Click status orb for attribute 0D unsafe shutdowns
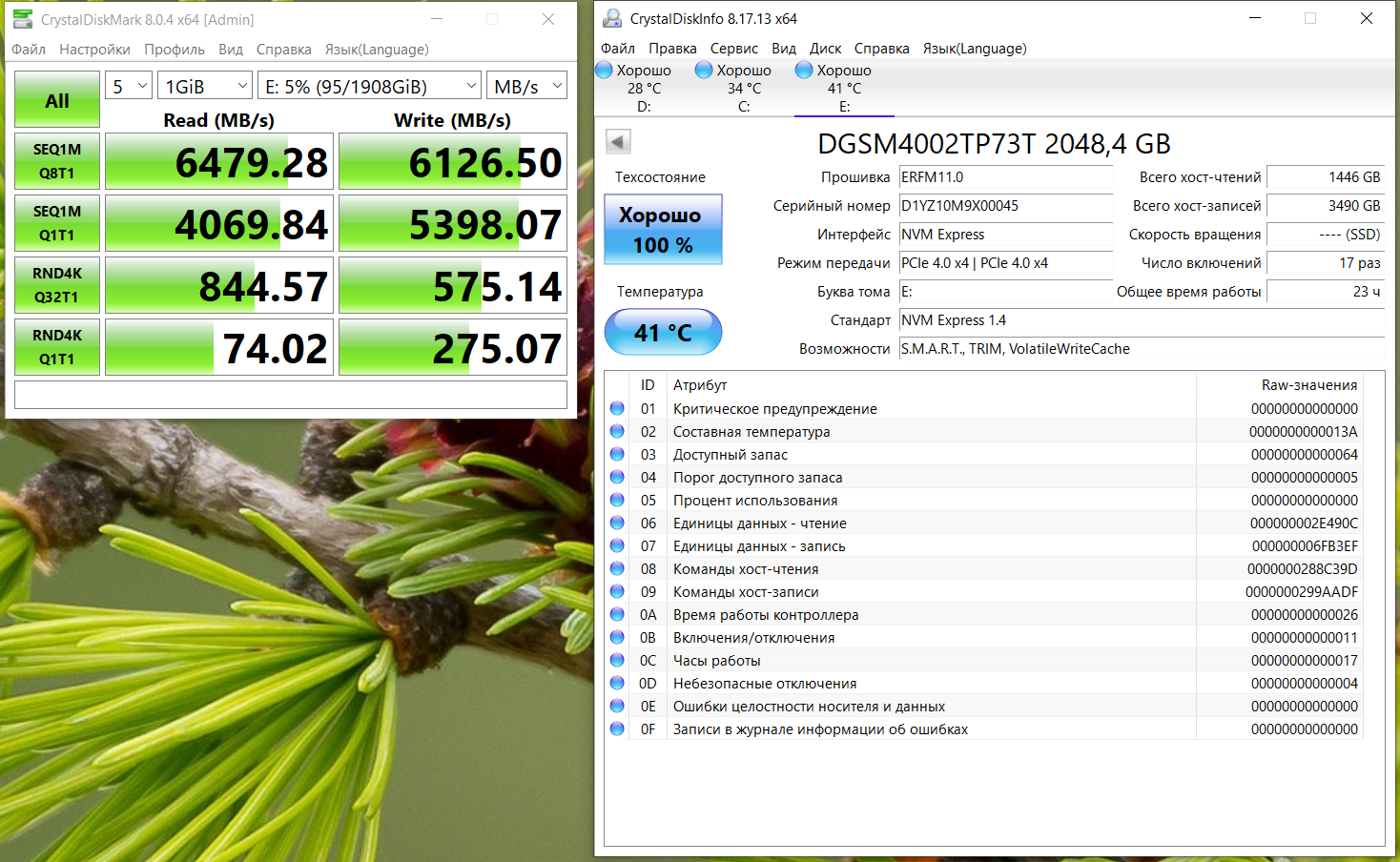The image size is (1400, 862). [x=617, y=683]
